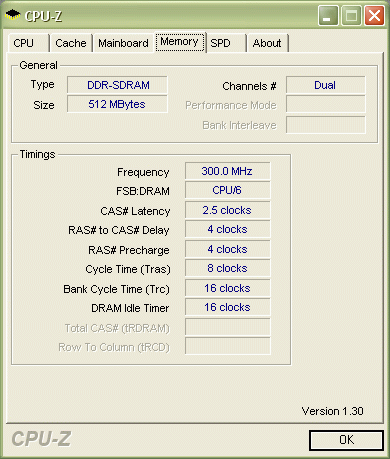Viewport: 390px width, 459px height.
Task: Click the RAS# to CAS# Delay value
Action: pyautogui.click(x=227, y=229)
